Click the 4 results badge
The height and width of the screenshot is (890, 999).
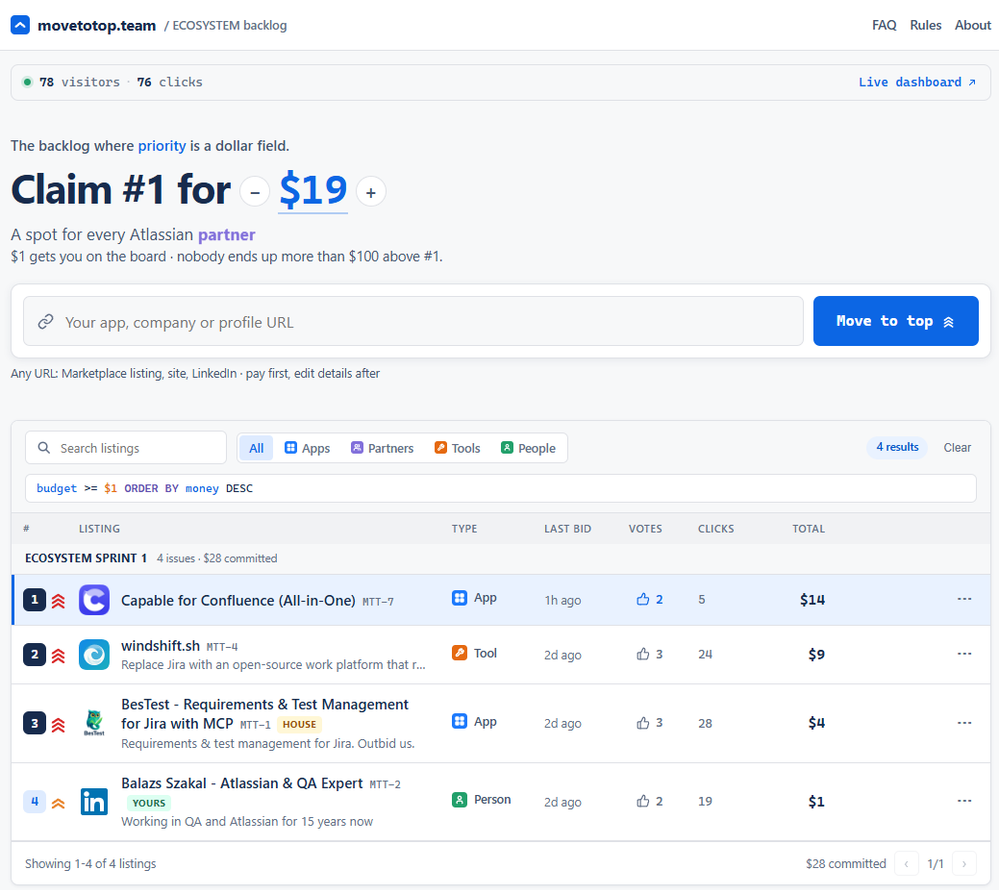pyautogui.click(x=897, y=447)
